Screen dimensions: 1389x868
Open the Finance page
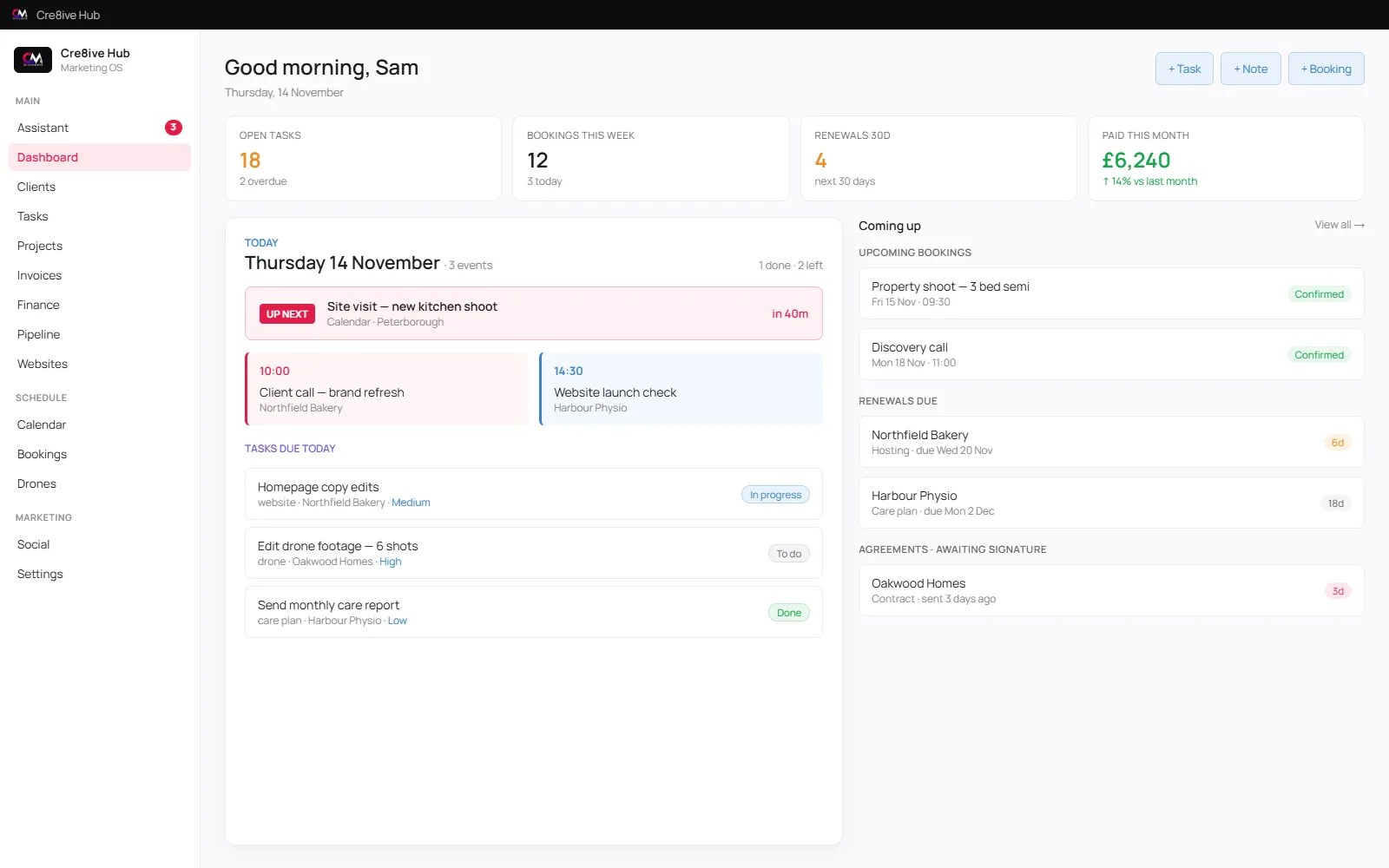tap(100, 305)
